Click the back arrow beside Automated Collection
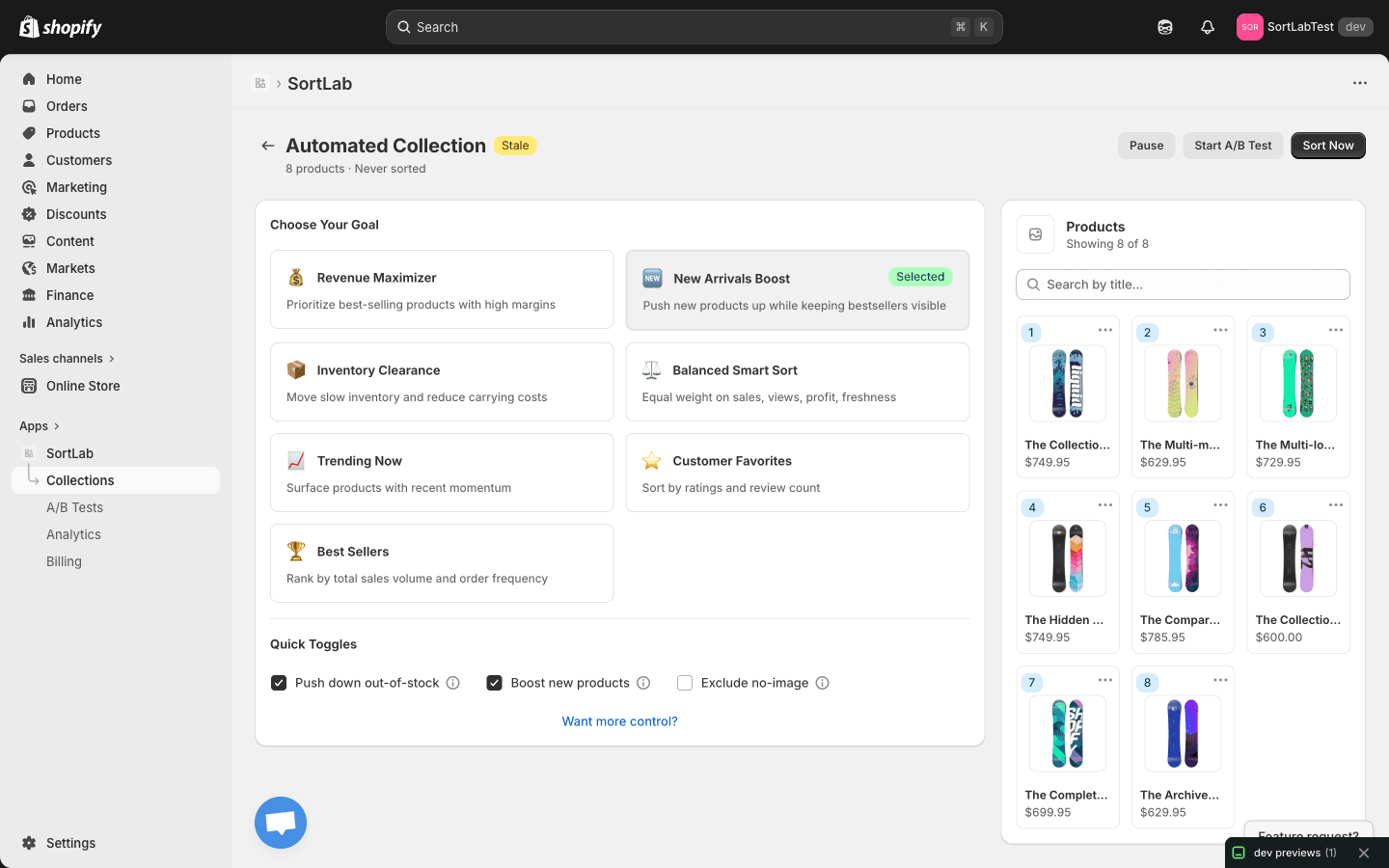This screenshot has width=1389, height=868. (267, 146)
